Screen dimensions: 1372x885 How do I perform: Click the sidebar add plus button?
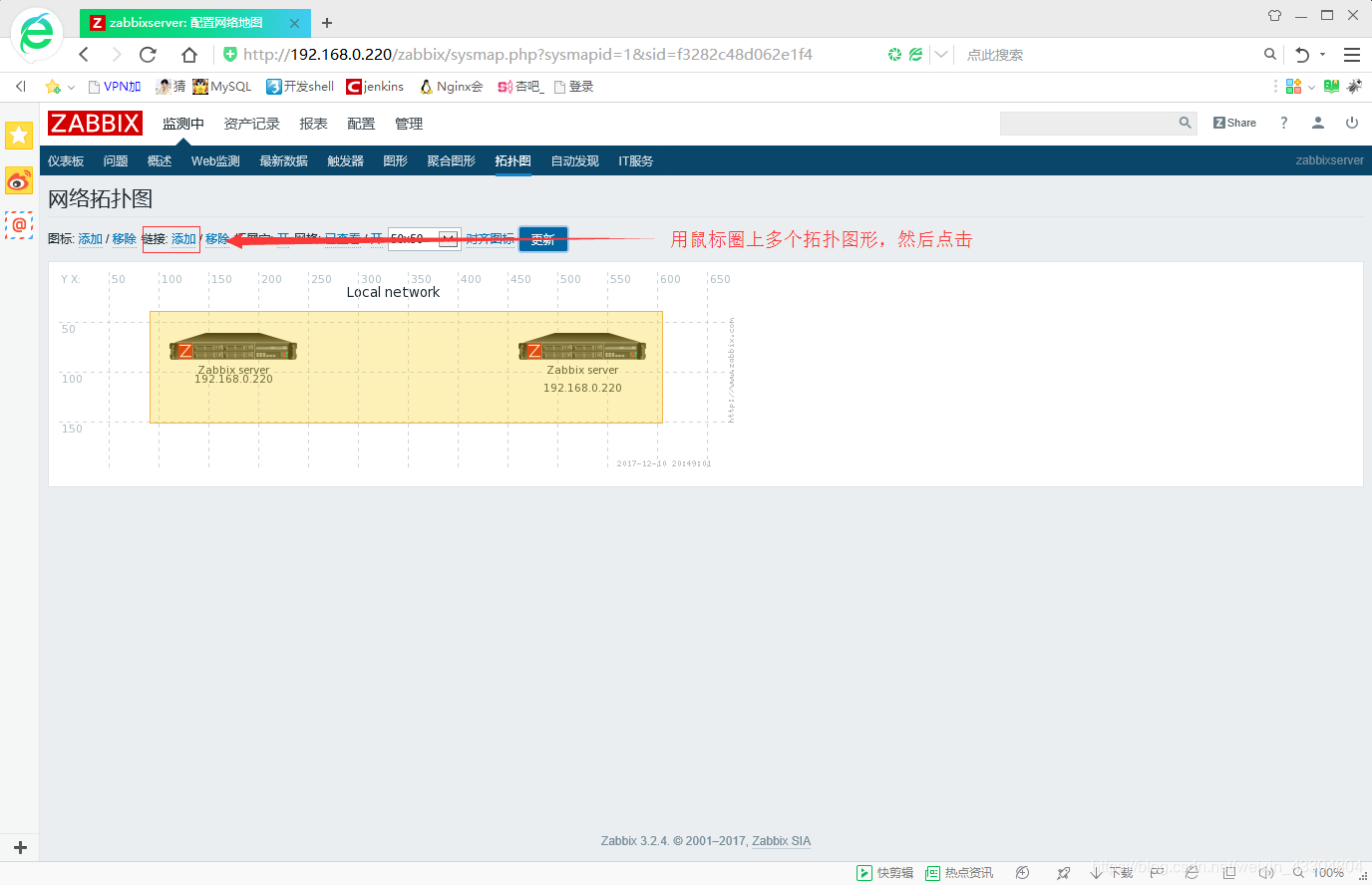point(20,848)
